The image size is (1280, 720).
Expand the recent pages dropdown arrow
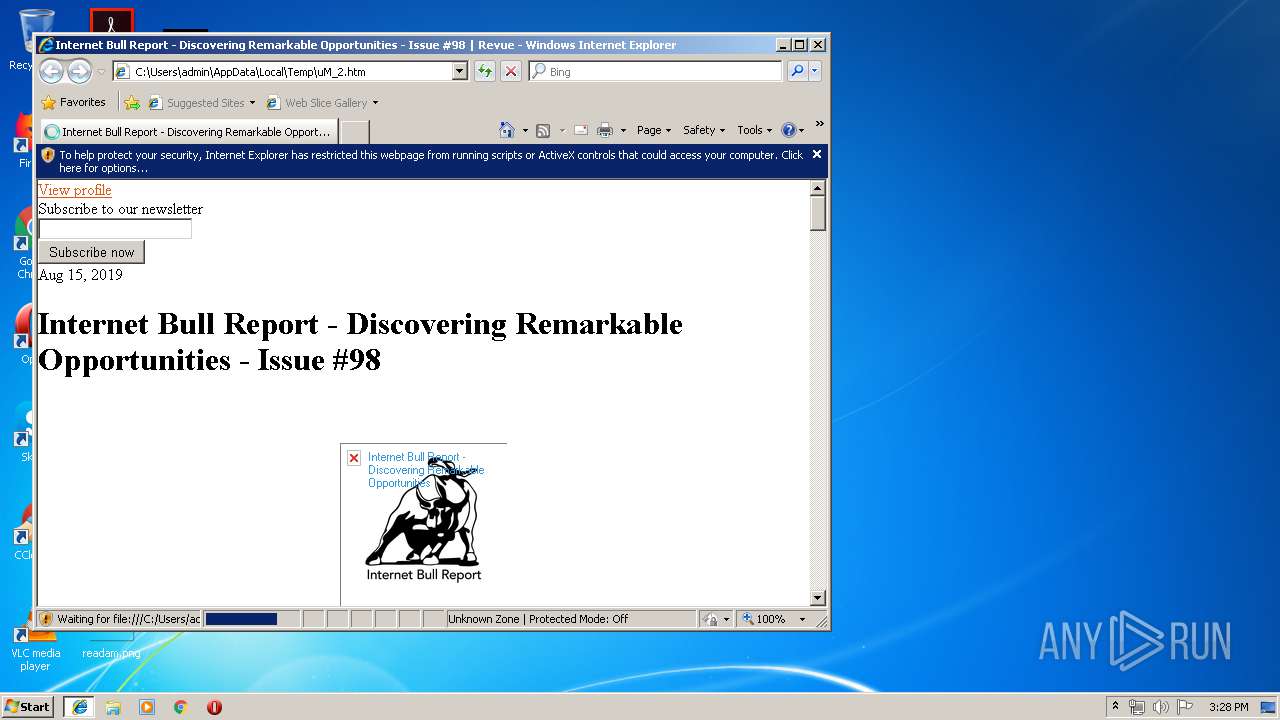pos(101,72)
